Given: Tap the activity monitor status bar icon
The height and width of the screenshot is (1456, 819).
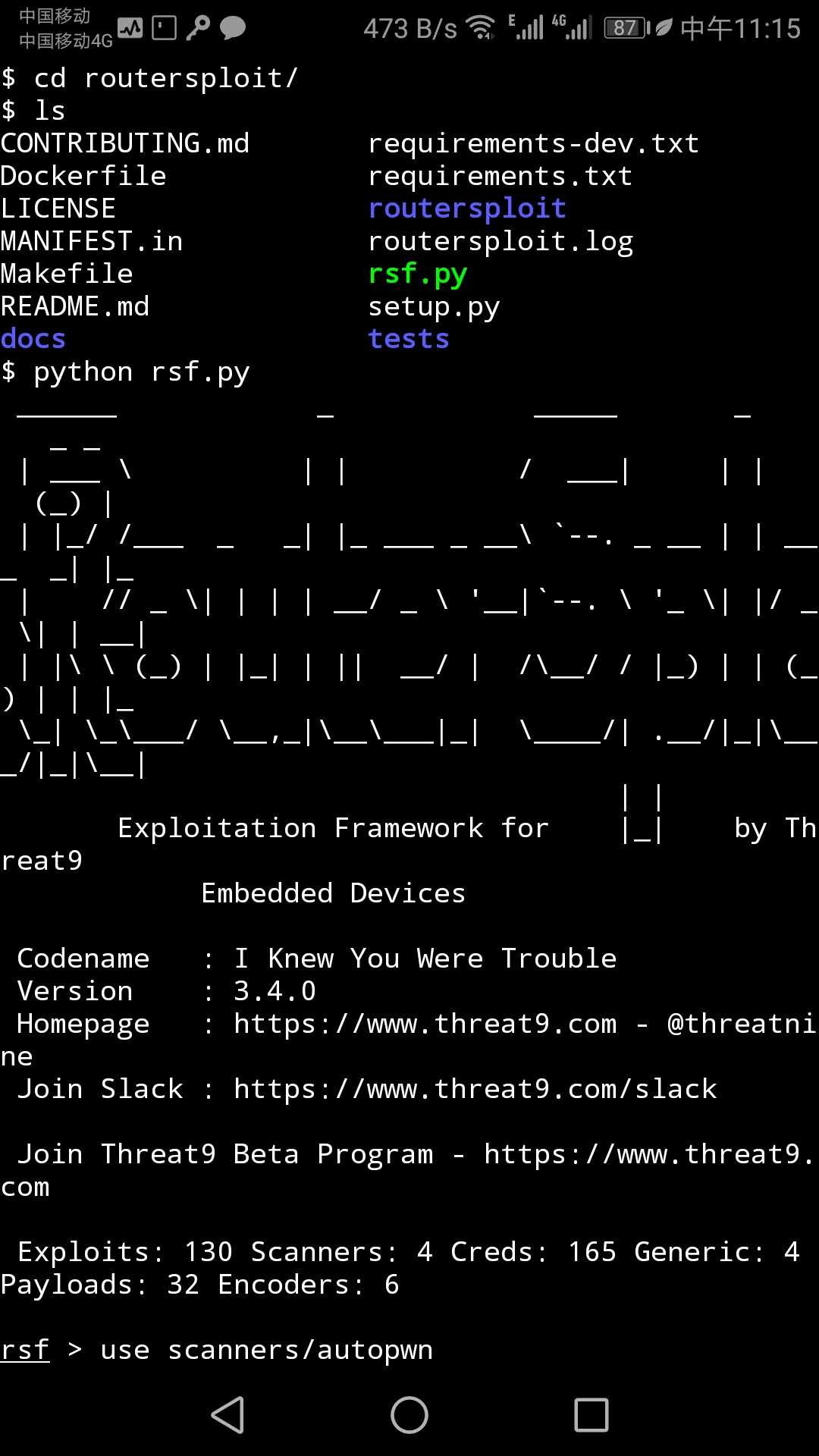Looking at the screenshot, I should (x=130, y=28).
